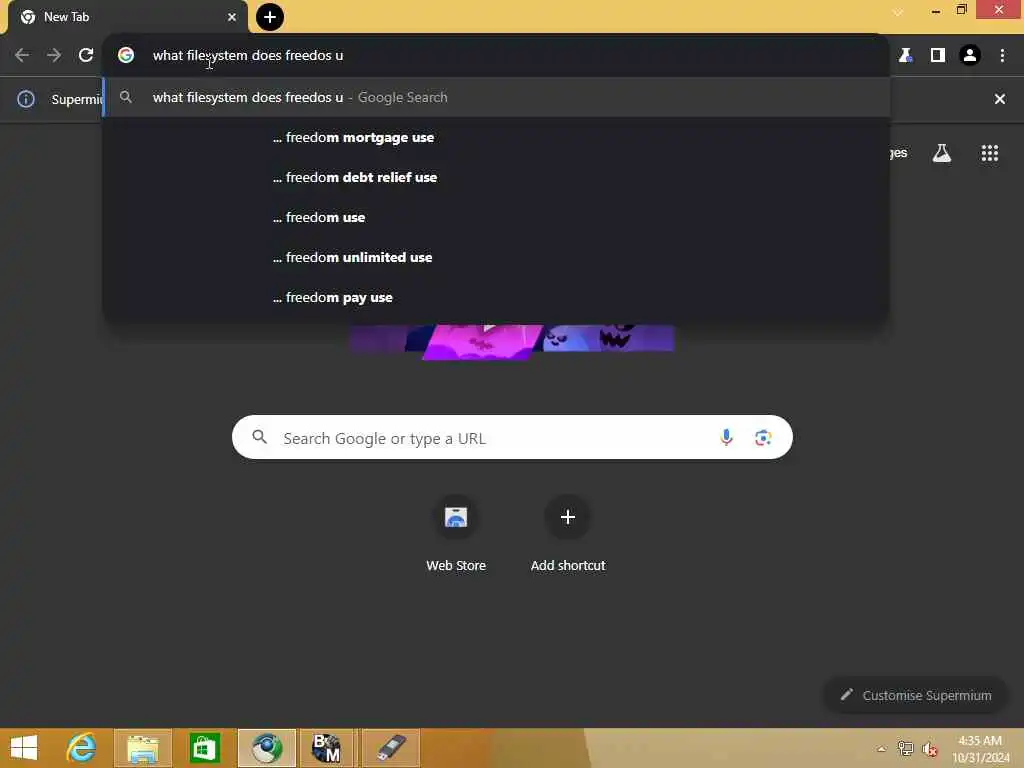This screenshot has height=768, width=1024.
Task: Add a new shortcut tile
Action: [568, 534]
